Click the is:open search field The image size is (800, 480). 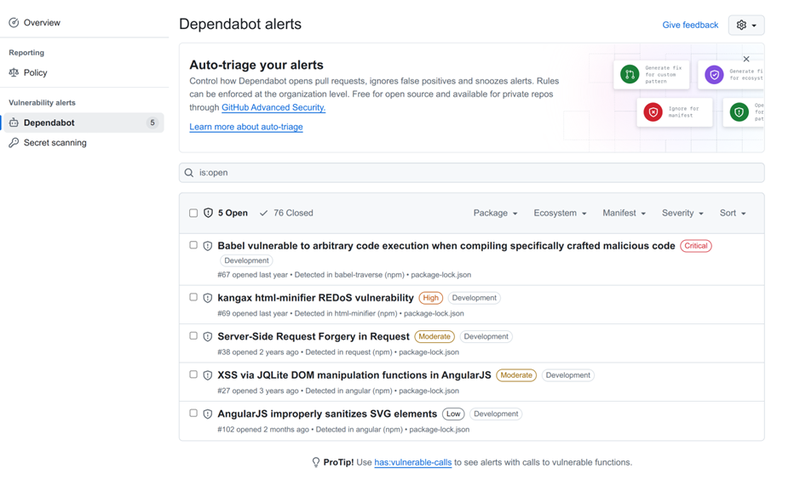471,173
